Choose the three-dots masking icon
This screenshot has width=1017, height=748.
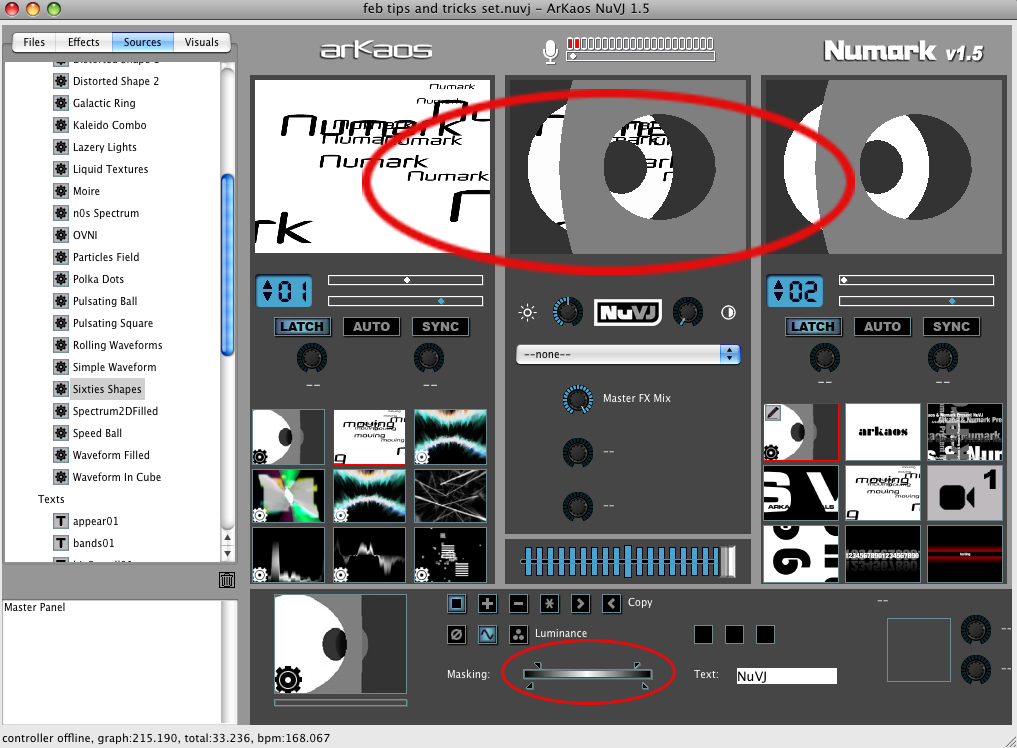(518, 634)
